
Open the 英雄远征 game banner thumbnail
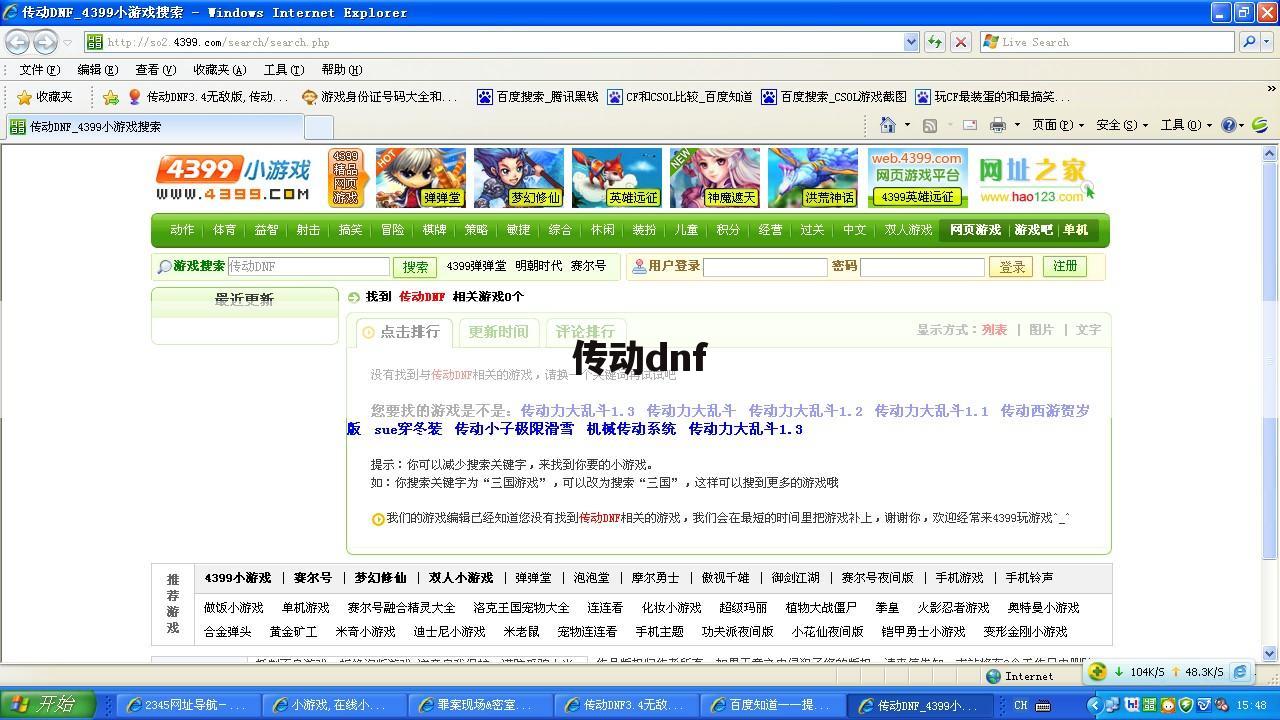pos(617,178)
